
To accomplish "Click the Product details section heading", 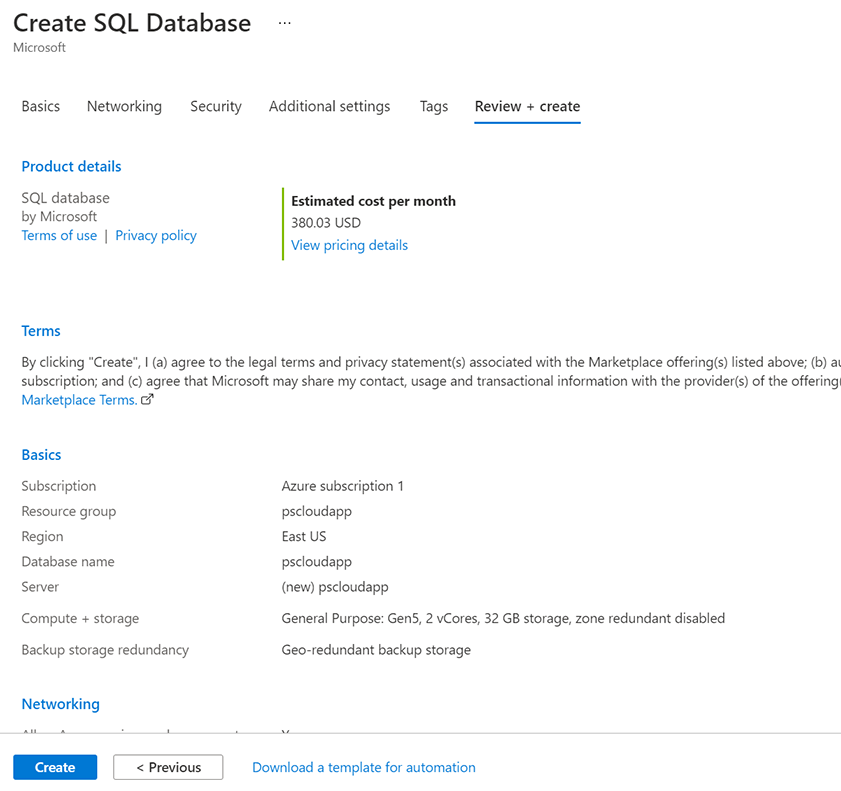I will pyautogui.click(x=71, y=167).
